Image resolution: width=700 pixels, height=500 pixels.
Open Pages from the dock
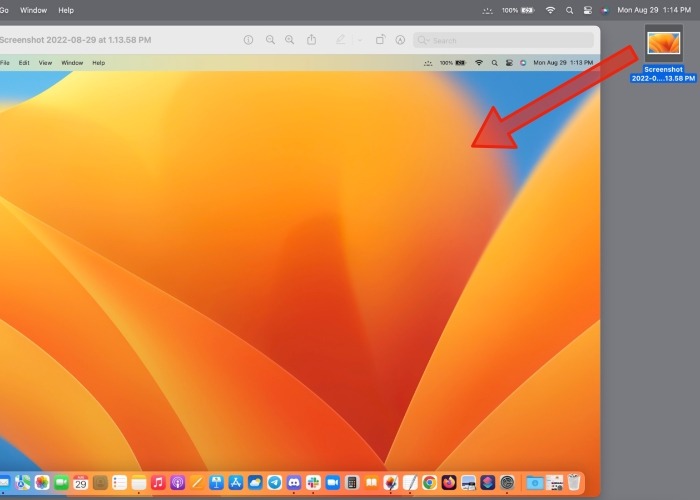197,483
